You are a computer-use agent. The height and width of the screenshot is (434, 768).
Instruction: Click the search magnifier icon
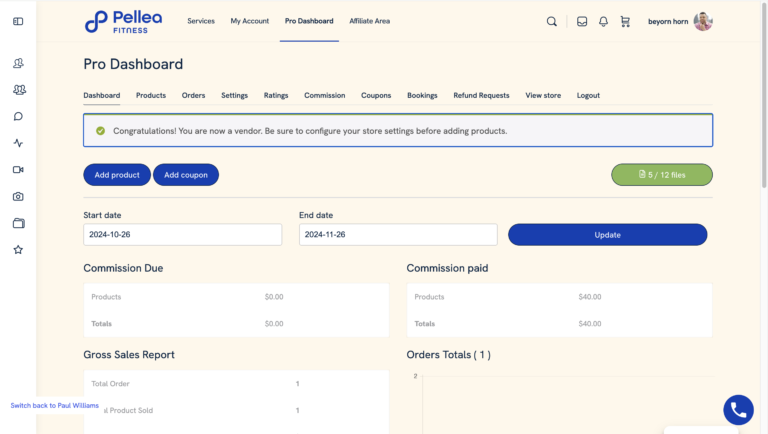[x=552, y=22]
